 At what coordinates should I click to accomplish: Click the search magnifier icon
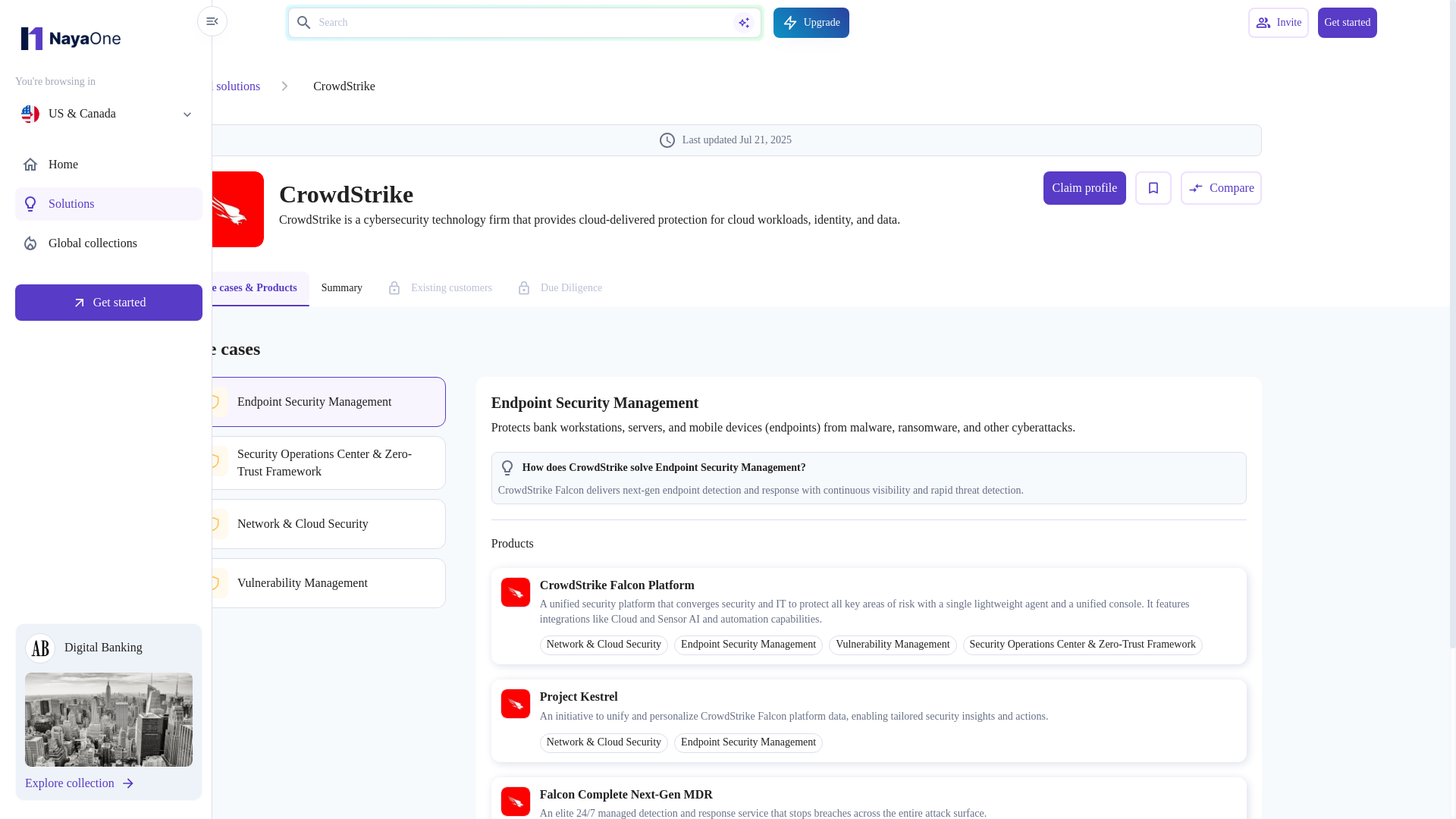304,23
